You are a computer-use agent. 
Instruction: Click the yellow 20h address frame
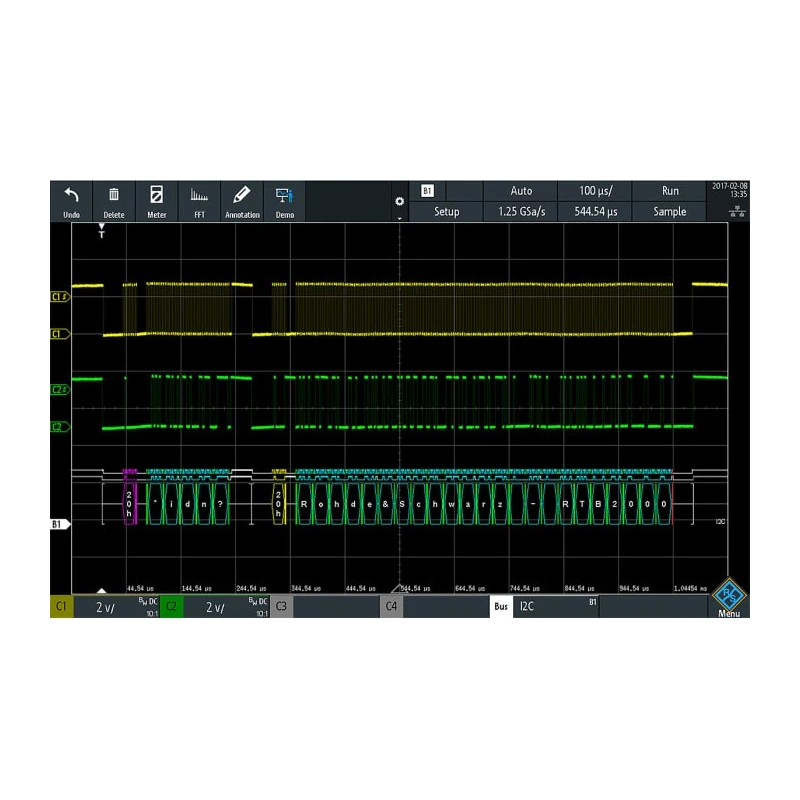(278, 503)
